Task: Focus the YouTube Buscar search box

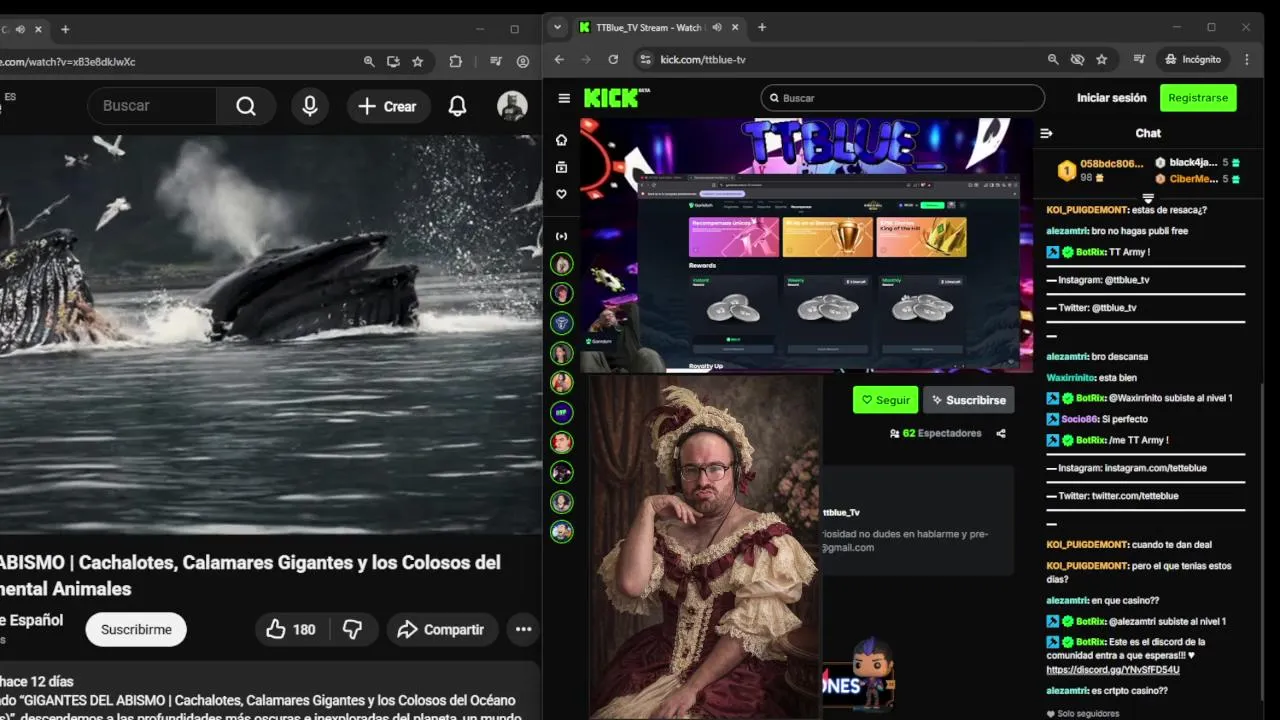Action: tap(151, 106)
